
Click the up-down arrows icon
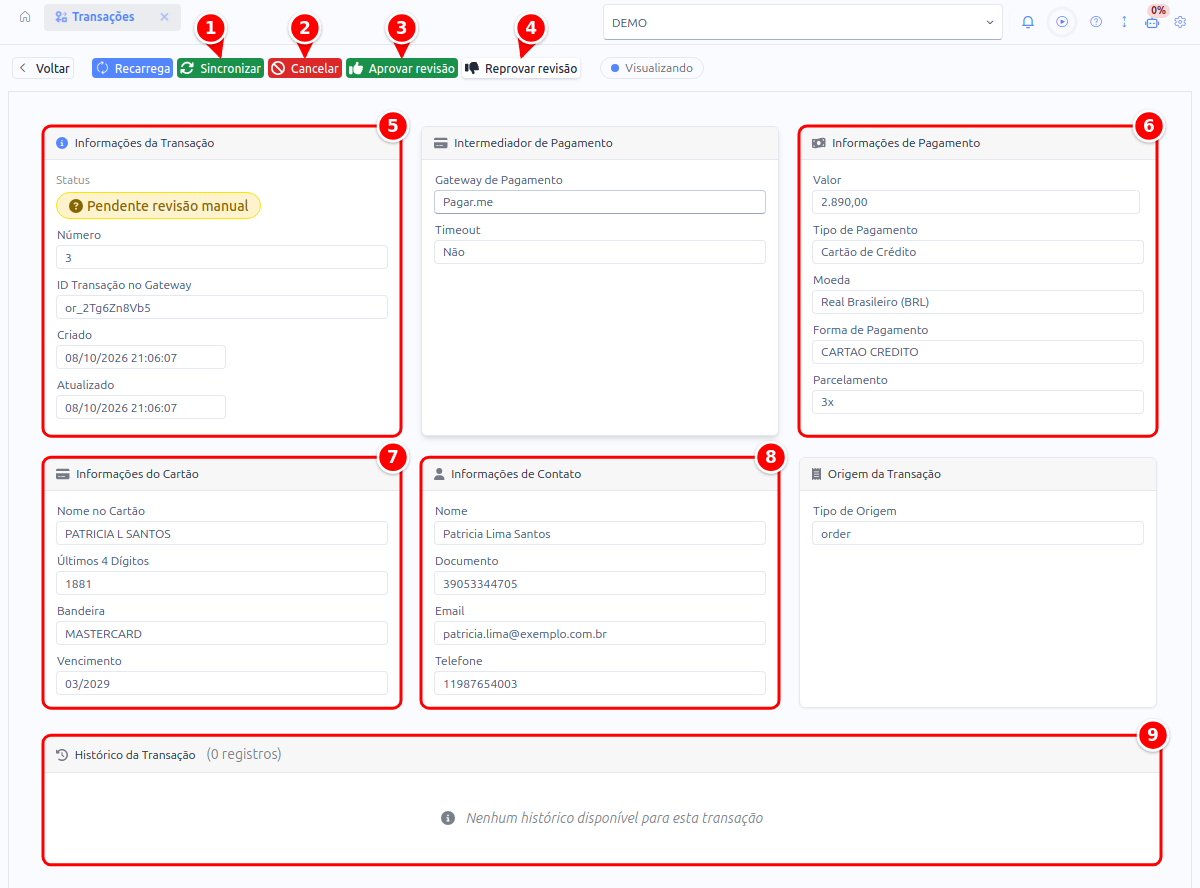click(x=1124, y=22)
